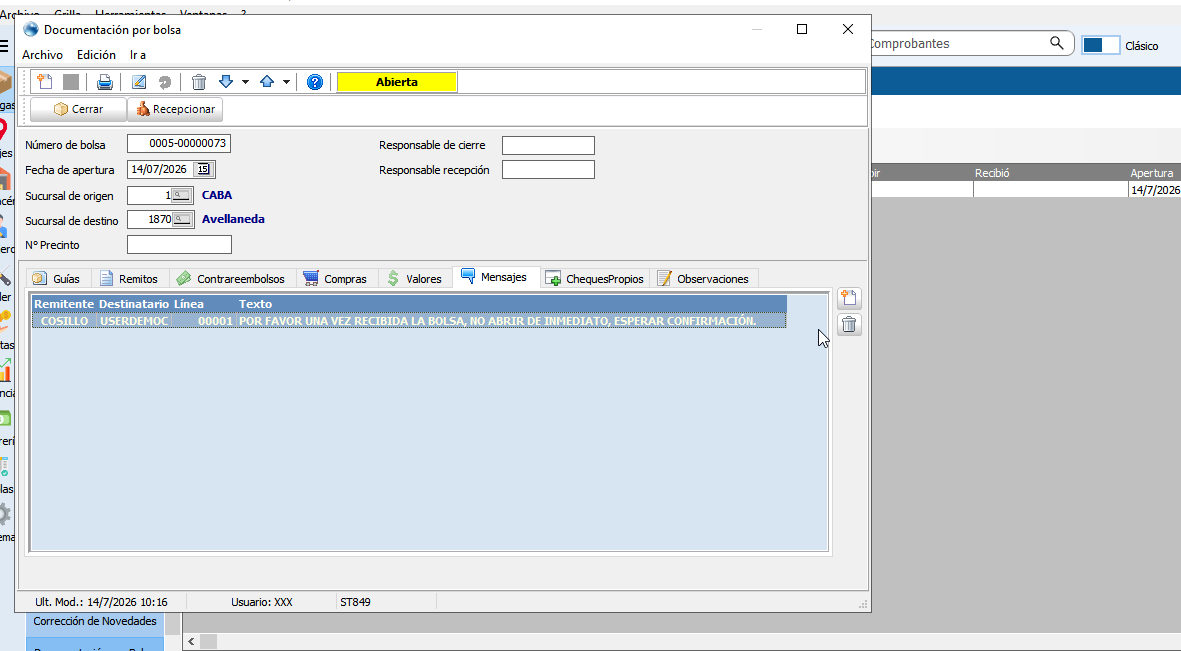
Task: Click the Responsable de cierre field
Action: [548, 145]
